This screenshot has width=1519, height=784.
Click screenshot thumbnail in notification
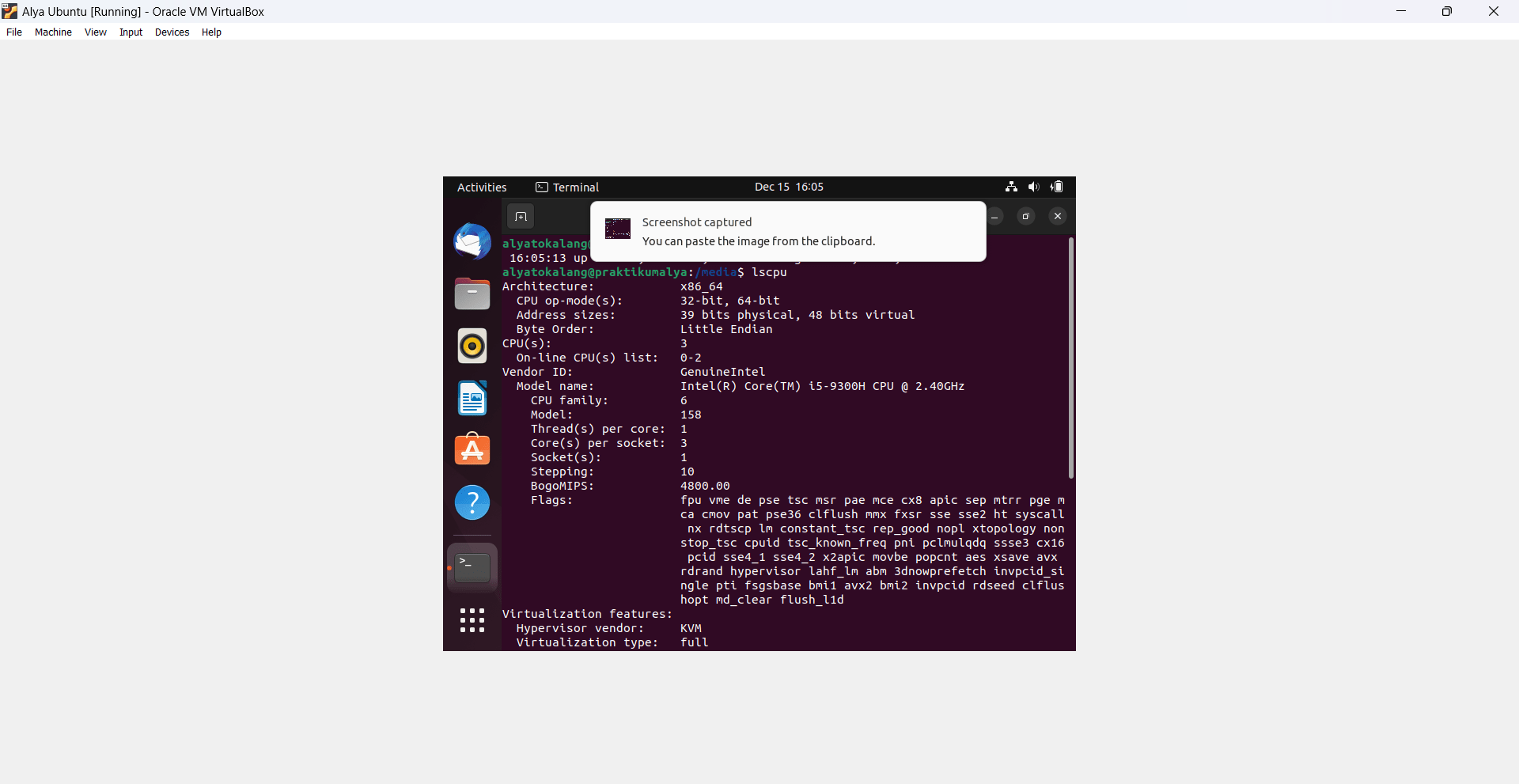(618, 229)
